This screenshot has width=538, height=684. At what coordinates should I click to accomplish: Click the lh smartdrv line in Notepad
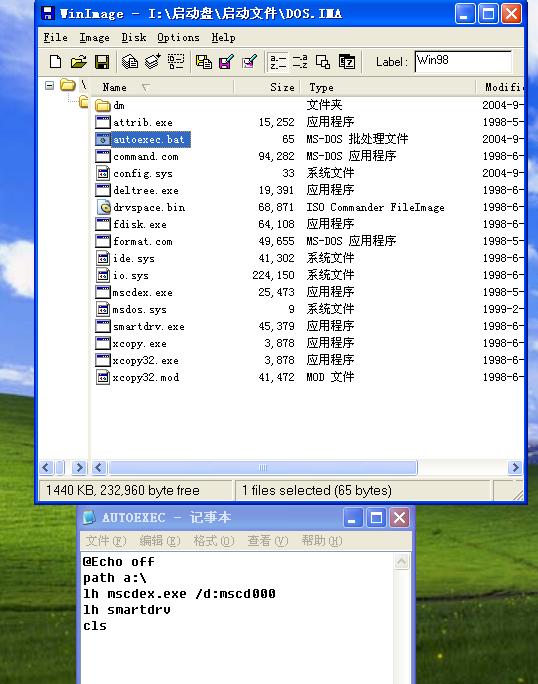click(127, 610)
